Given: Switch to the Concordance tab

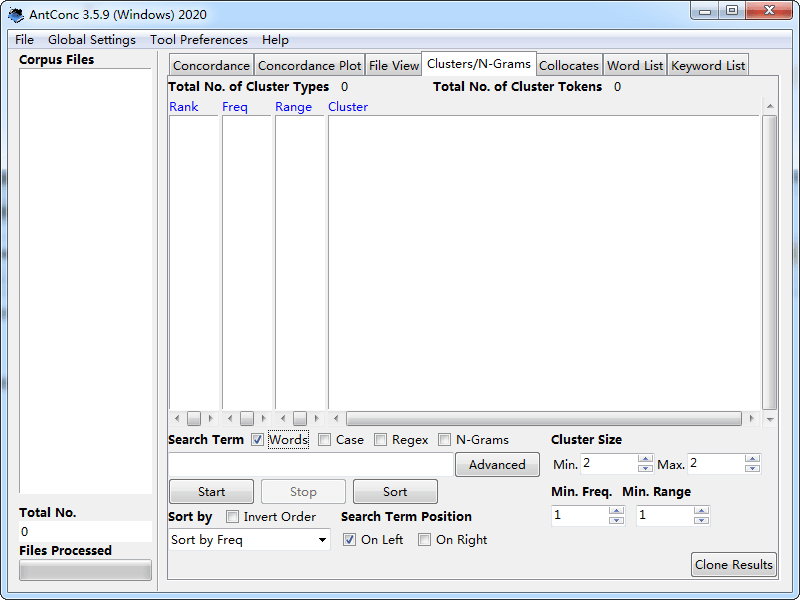Looking at the screenshot, I should pyautogui.click(x=211, y=64).
